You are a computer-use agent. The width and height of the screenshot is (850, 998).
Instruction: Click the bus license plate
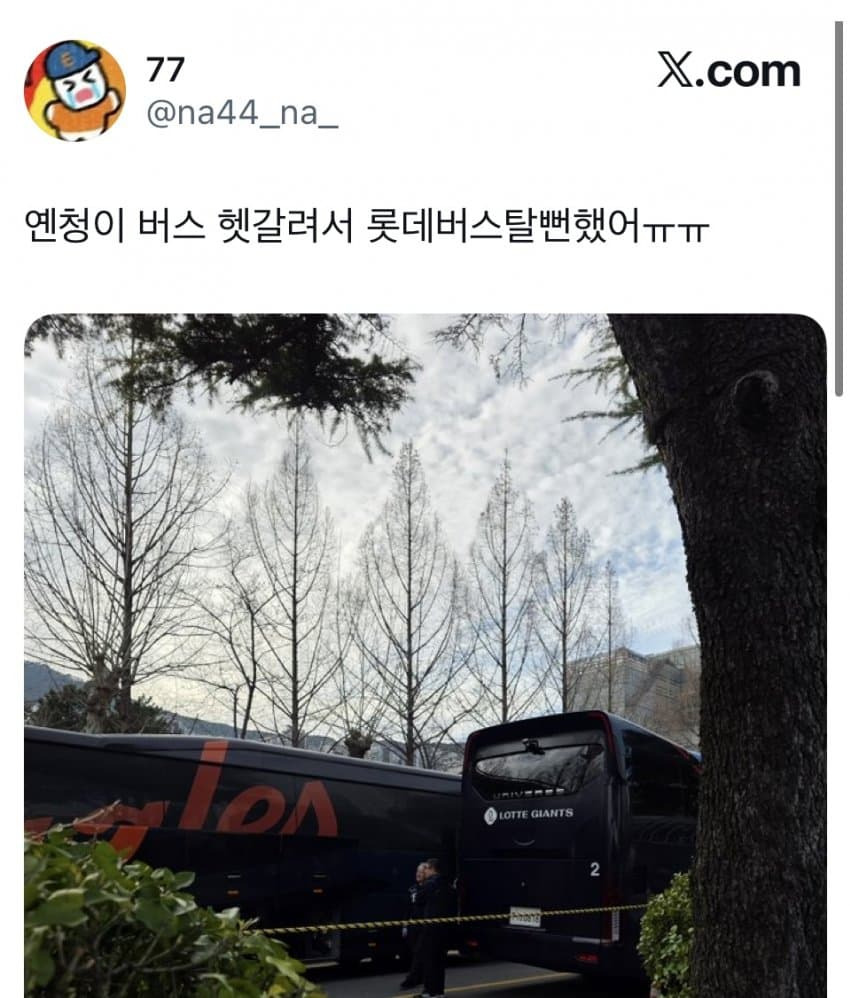click(x=525, y=917)
